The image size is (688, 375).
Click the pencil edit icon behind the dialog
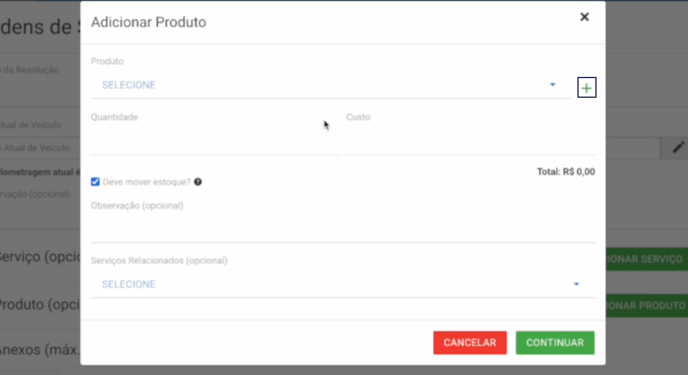tap(678, 148)
